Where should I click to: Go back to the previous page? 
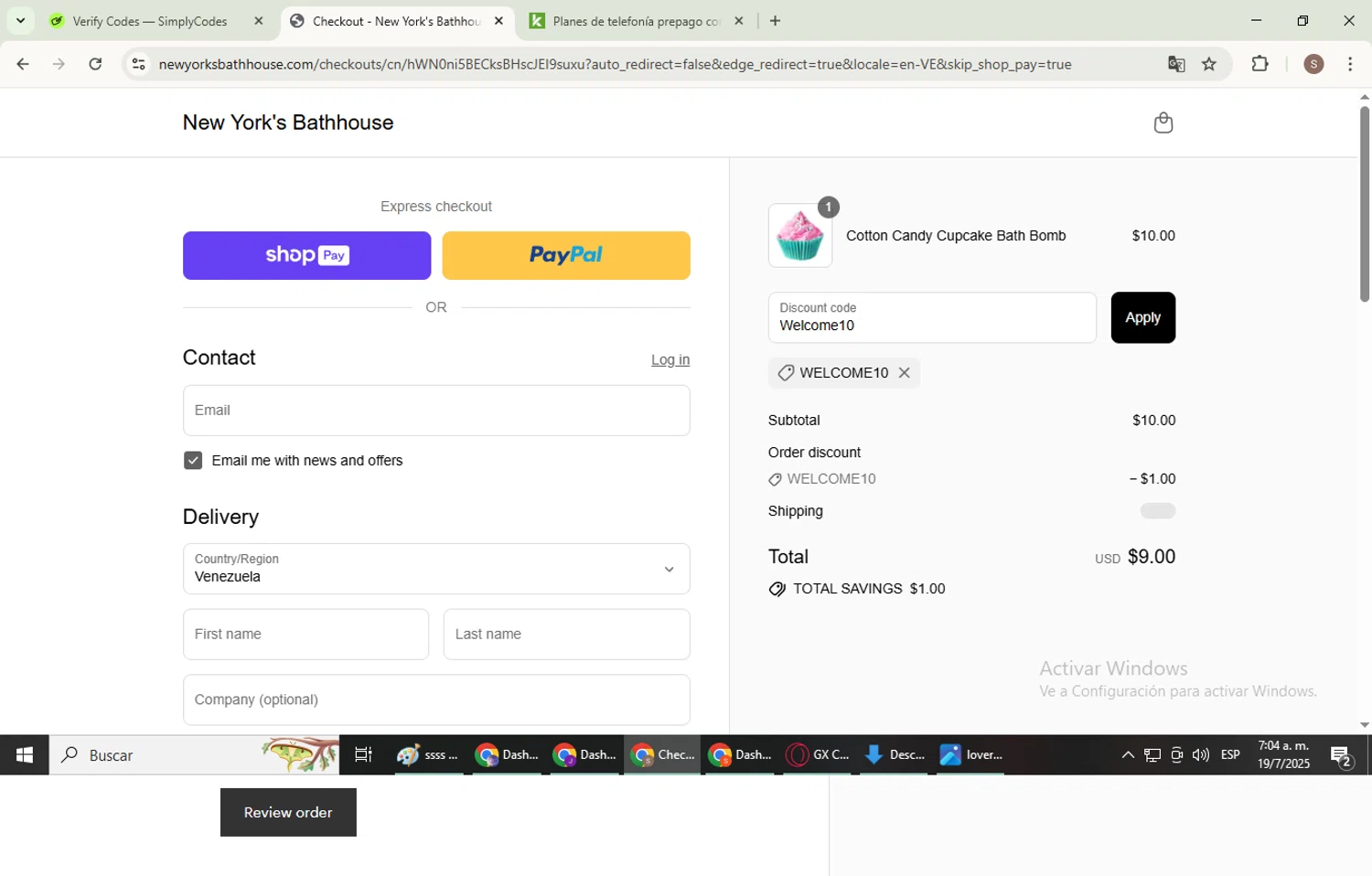click(23, 64)
